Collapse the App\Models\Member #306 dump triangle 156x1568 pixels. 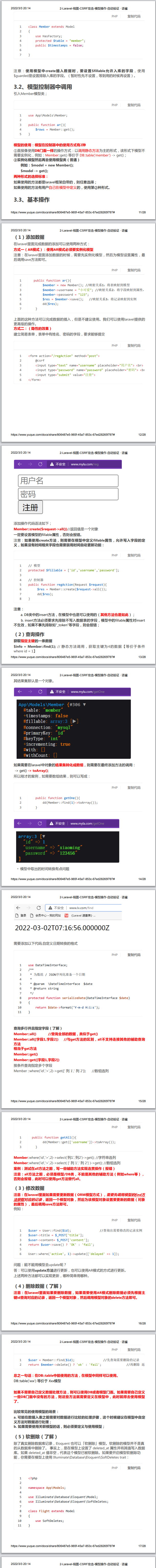point(84,704)
